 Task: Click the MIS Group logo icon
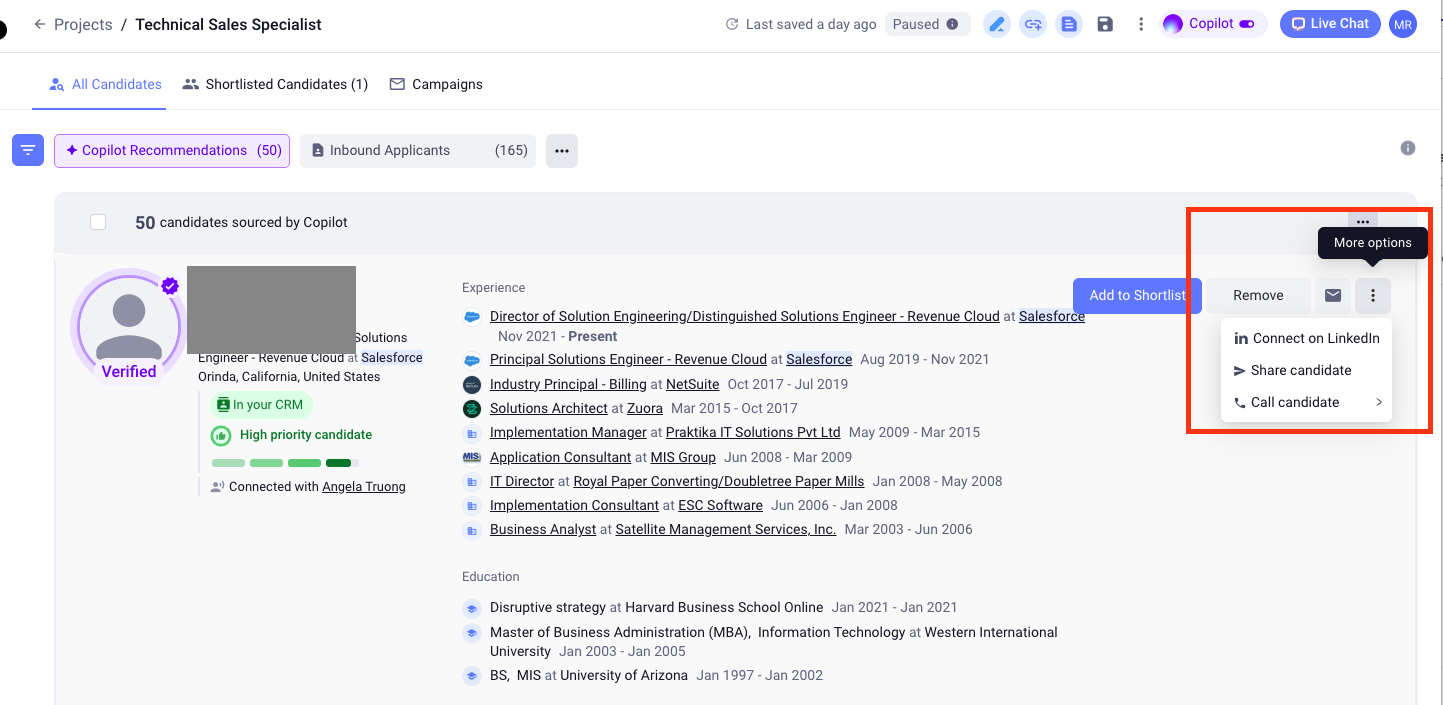click(472, 457)
